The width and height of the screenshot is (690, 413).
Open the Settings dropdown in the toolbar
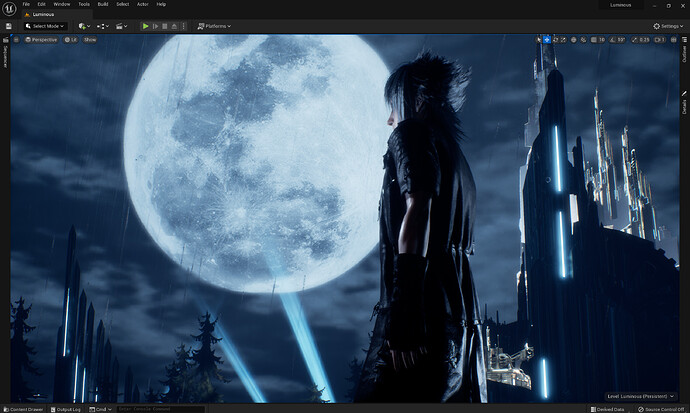coord(668,26)
